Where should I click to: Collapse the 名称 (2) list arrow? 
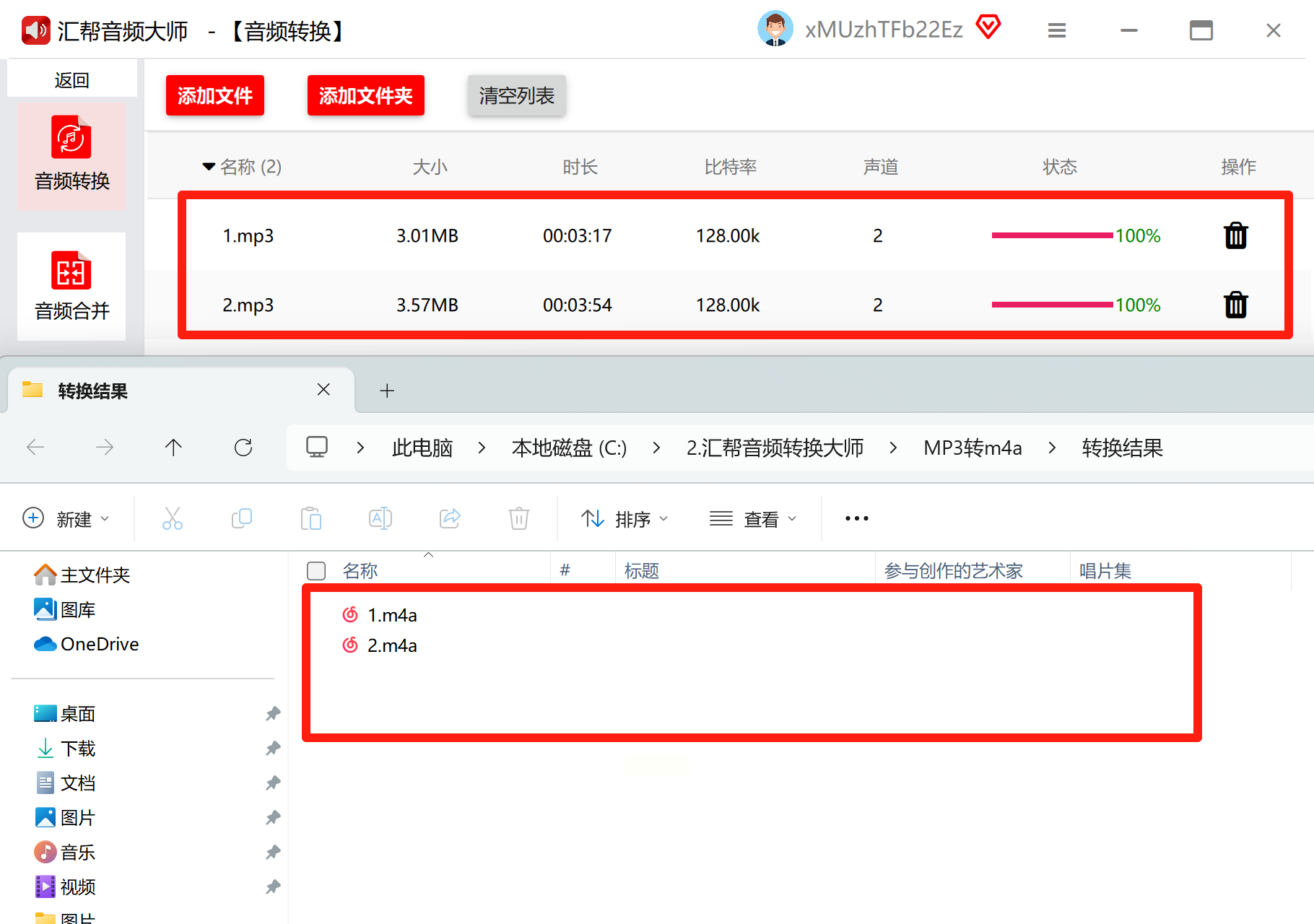click(x=209, y=167)
